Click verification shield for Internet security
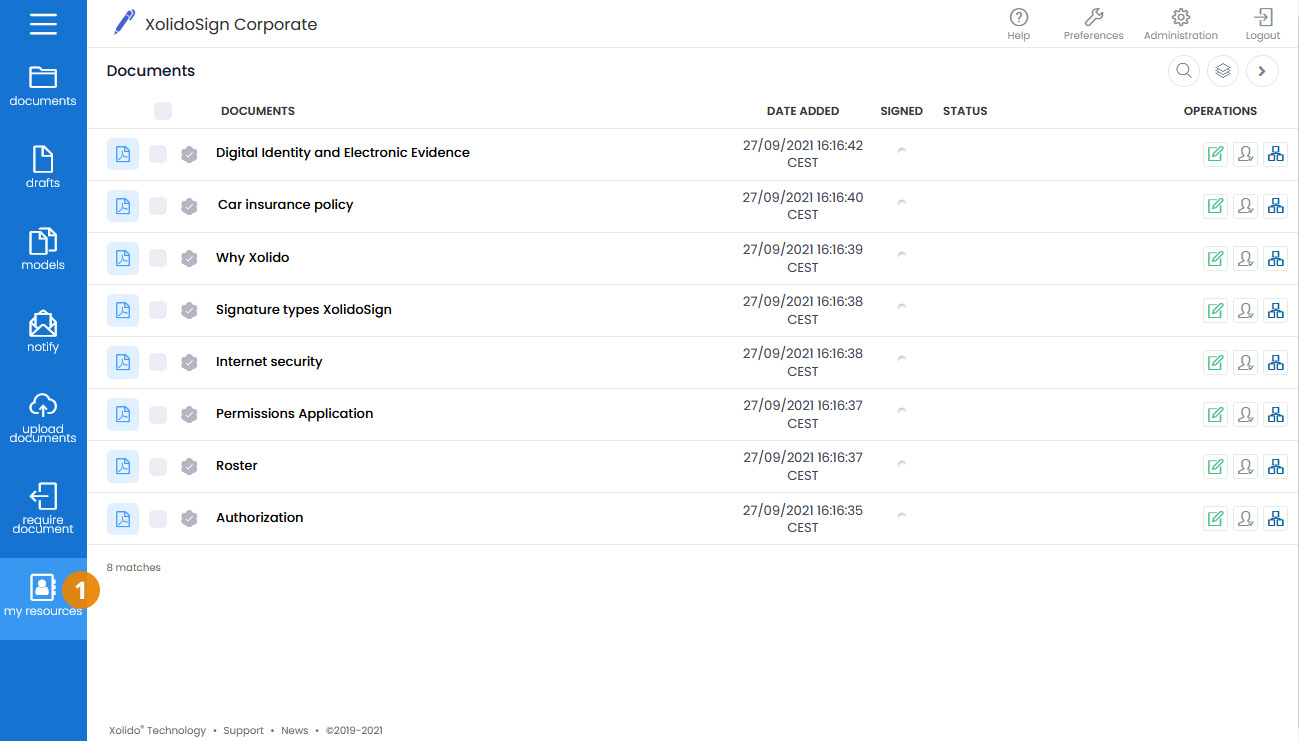 click(x=189, y=362)
